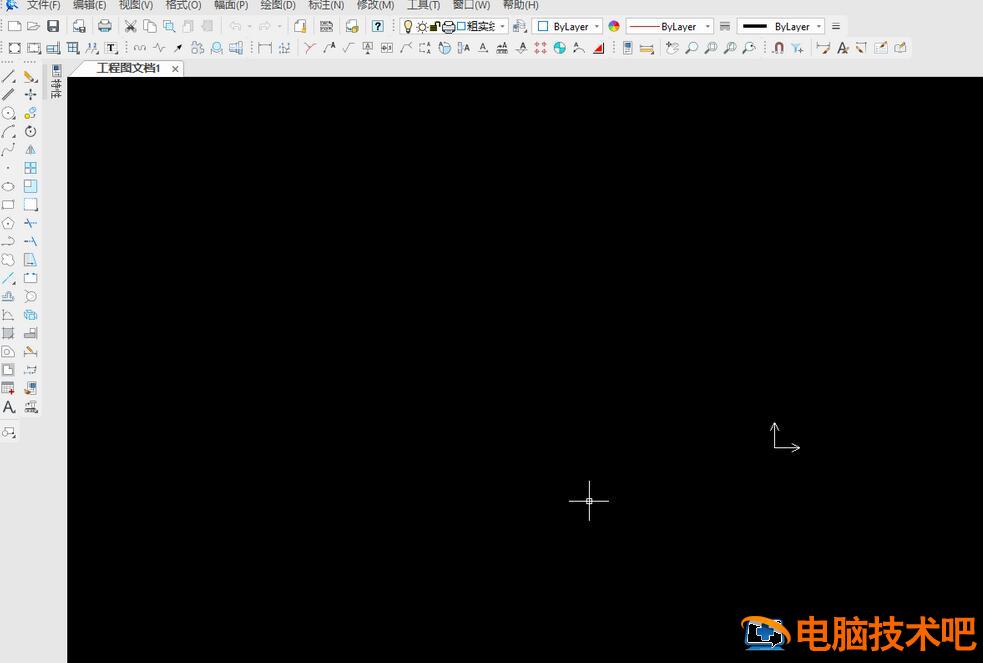Image resolution: width=983 pixels, height=663 pixels.
Task: Open the 格式(O) menu
Action: (x=184, y=5)
